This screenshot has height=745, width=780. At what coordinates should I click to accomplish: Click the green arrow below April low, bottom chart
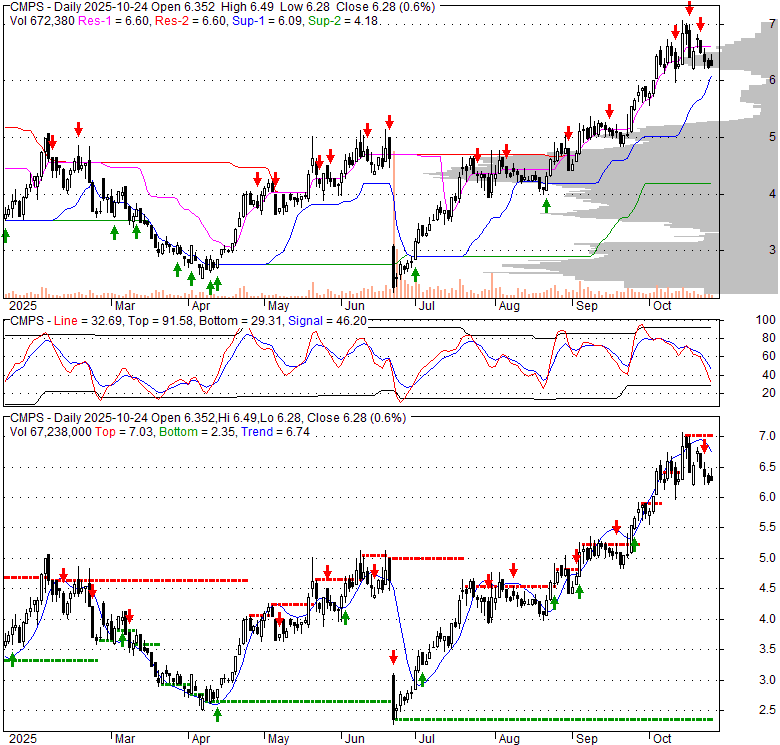217,714
